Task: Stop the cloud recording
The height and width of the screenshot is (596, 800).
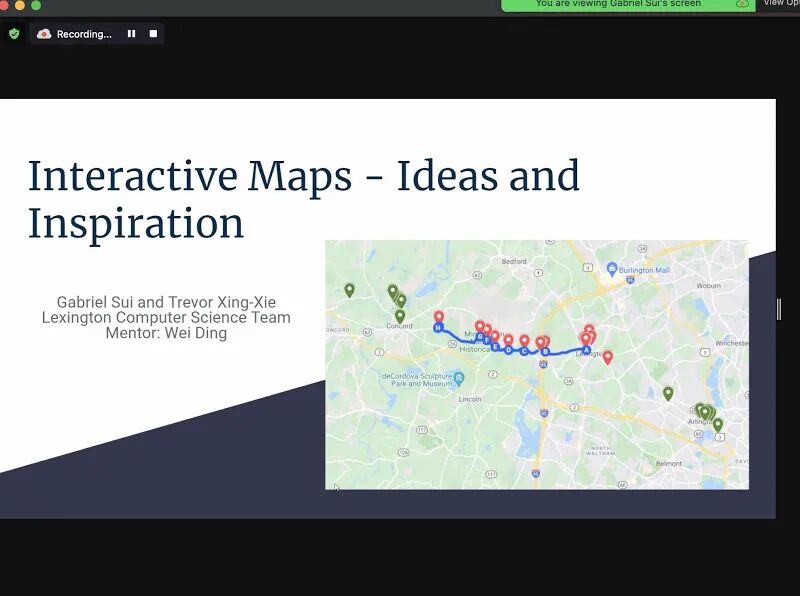Action: click(154, 34)
